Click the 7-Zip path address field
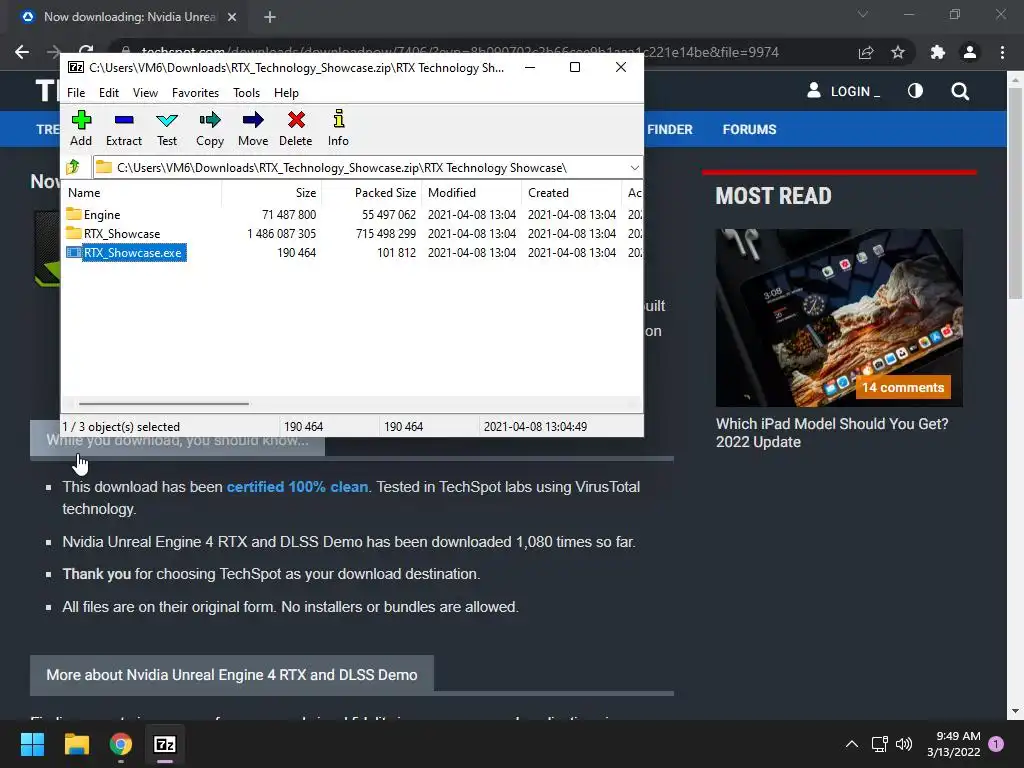The height and width of the screenshot is (768, 1024). tap(360, 168)
